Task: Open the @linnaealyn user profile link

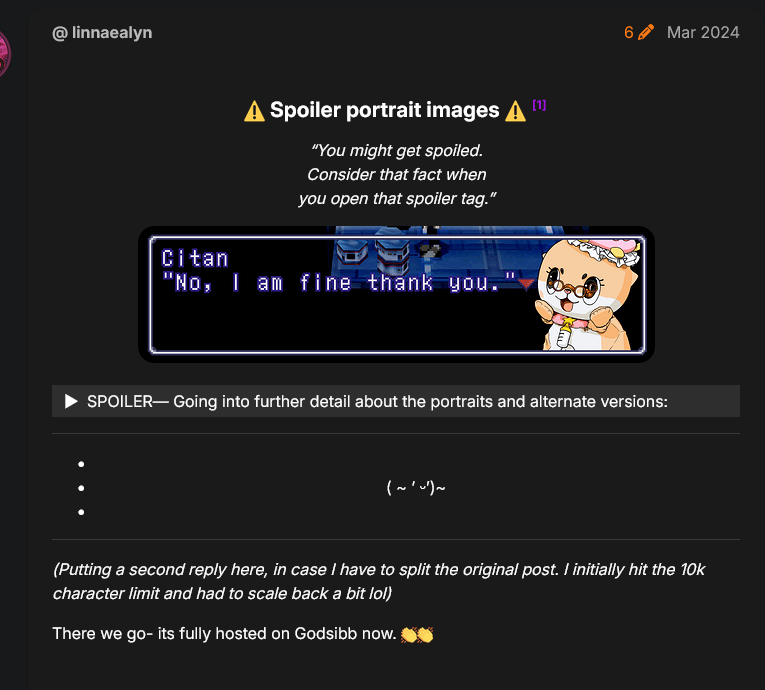Action: [102, 33]
